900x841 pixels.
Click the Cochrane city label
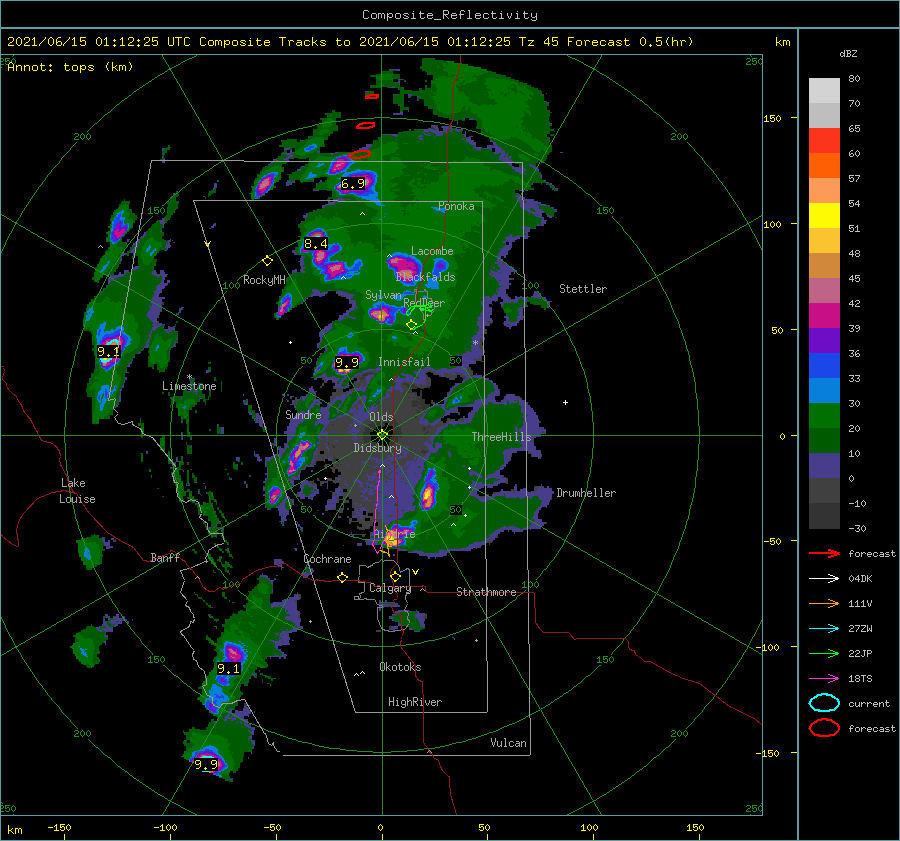[x=327, y=559]
